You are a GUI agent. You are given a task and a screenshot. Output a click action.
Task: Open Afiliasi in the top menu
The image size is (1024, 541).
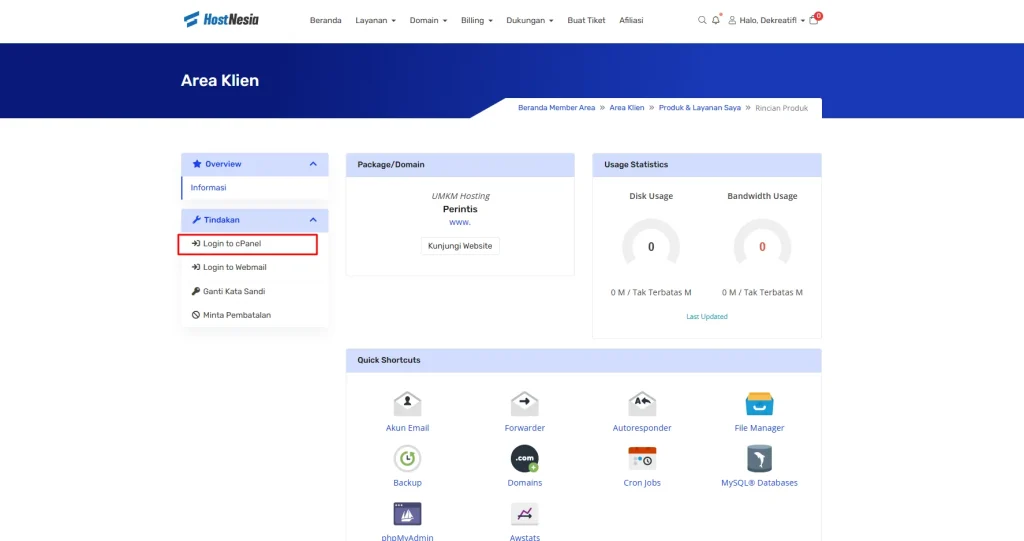[x=631, y=20]
